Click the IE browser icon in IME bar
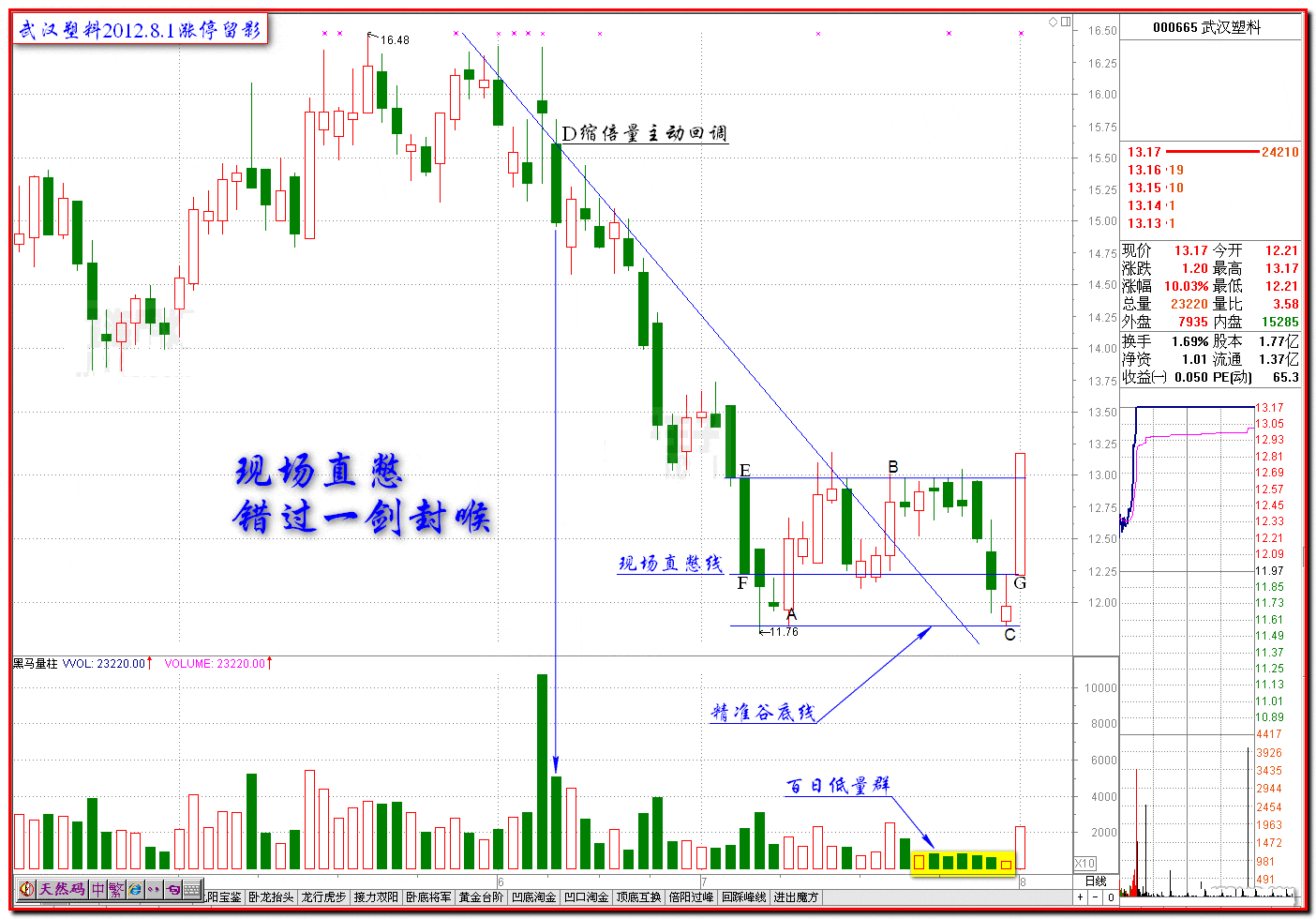This screenshot has width=1316, height=919. pyautogui.click(x=135, y=889)
